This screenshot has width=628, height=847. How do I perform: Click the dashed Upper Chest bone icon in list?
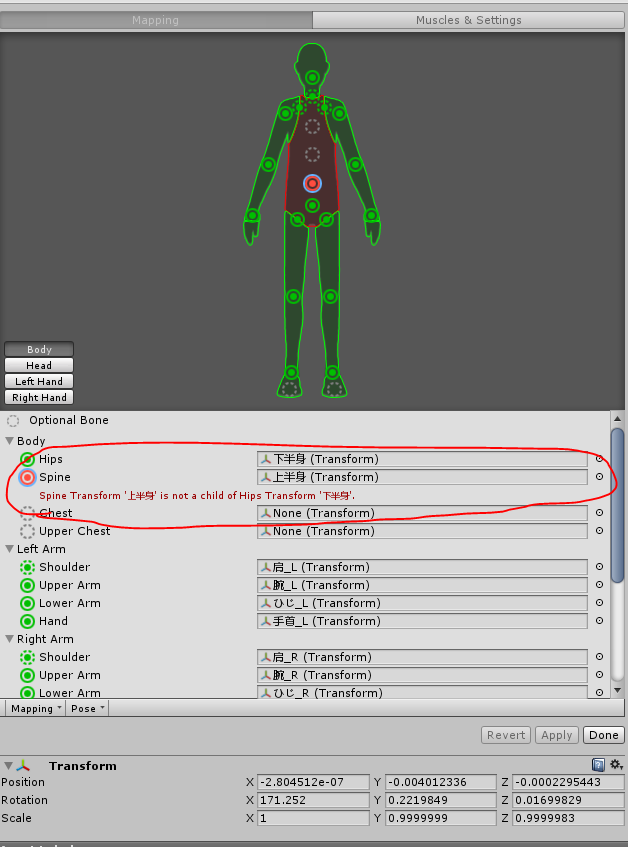pyautogui.click(x=27, y=531)
